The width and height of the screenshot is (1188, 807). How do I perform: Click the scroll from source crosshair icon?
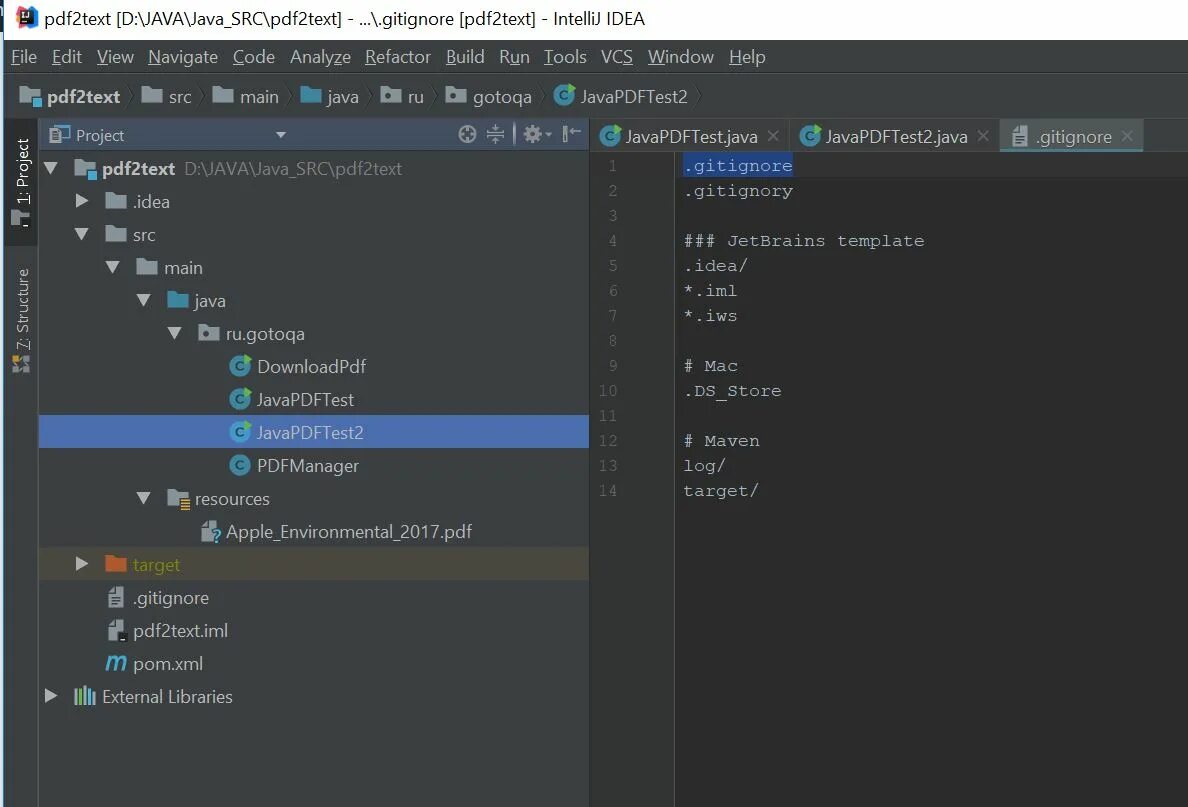(467, 135)
